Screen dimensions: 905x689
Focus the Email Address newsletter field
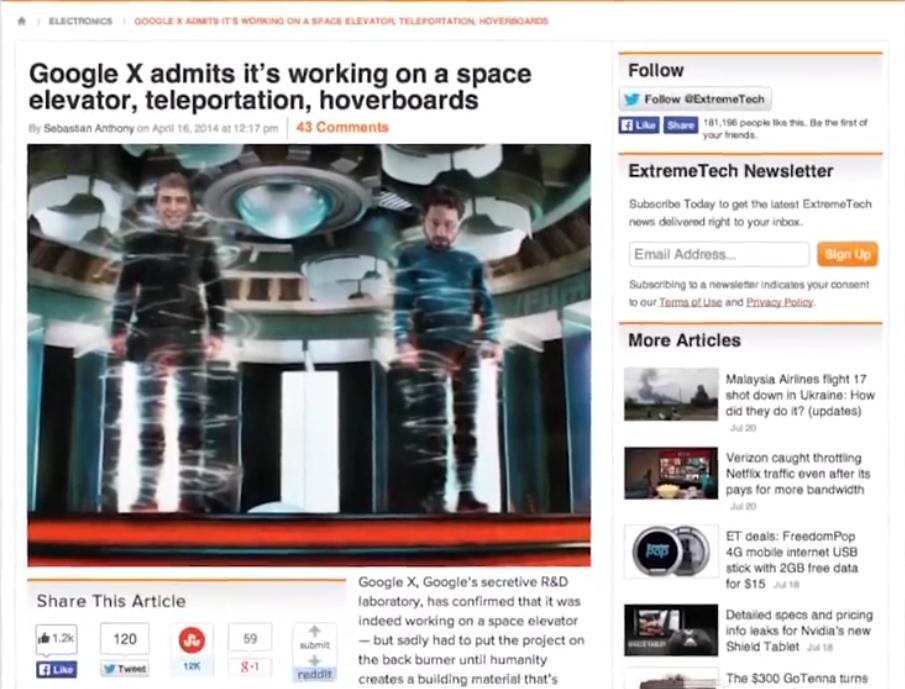click(719, 254)
